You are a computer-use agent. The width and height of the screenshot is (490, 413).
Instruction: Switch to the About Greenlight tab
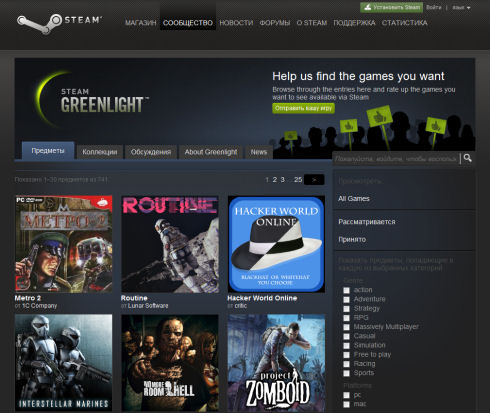[x=211, y=152]
